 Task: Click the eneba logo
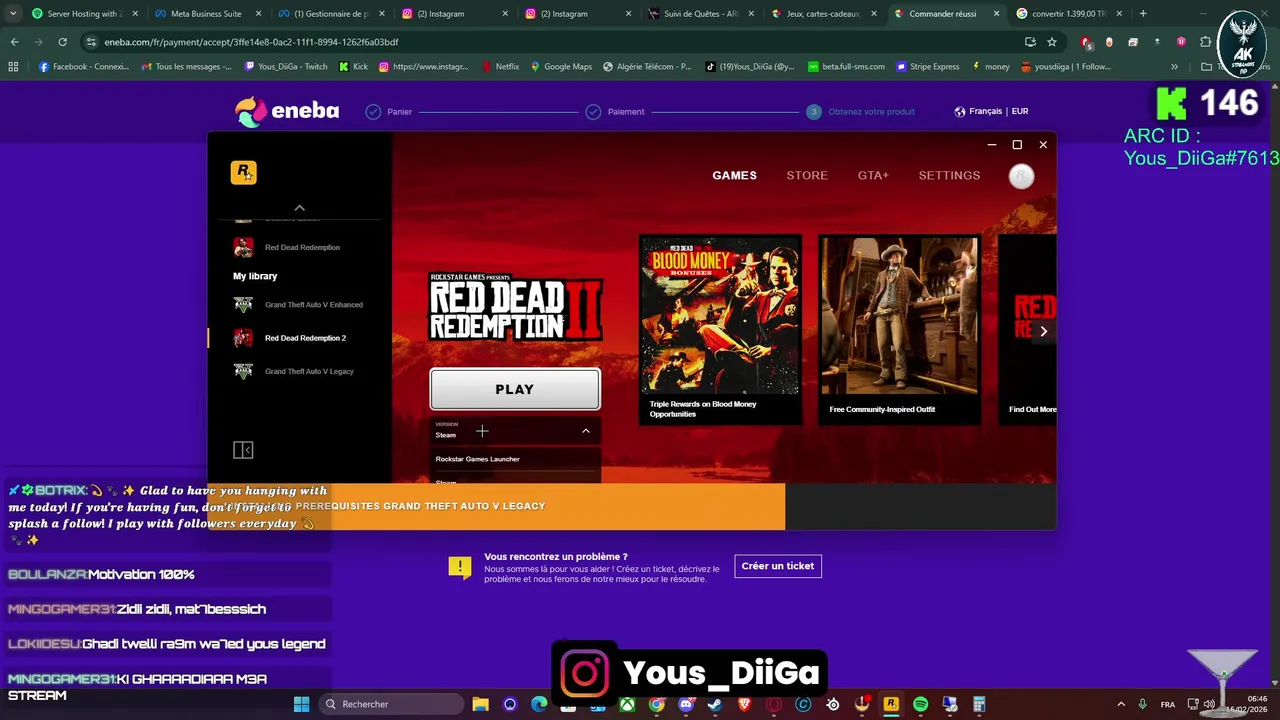tap(287, 111)
